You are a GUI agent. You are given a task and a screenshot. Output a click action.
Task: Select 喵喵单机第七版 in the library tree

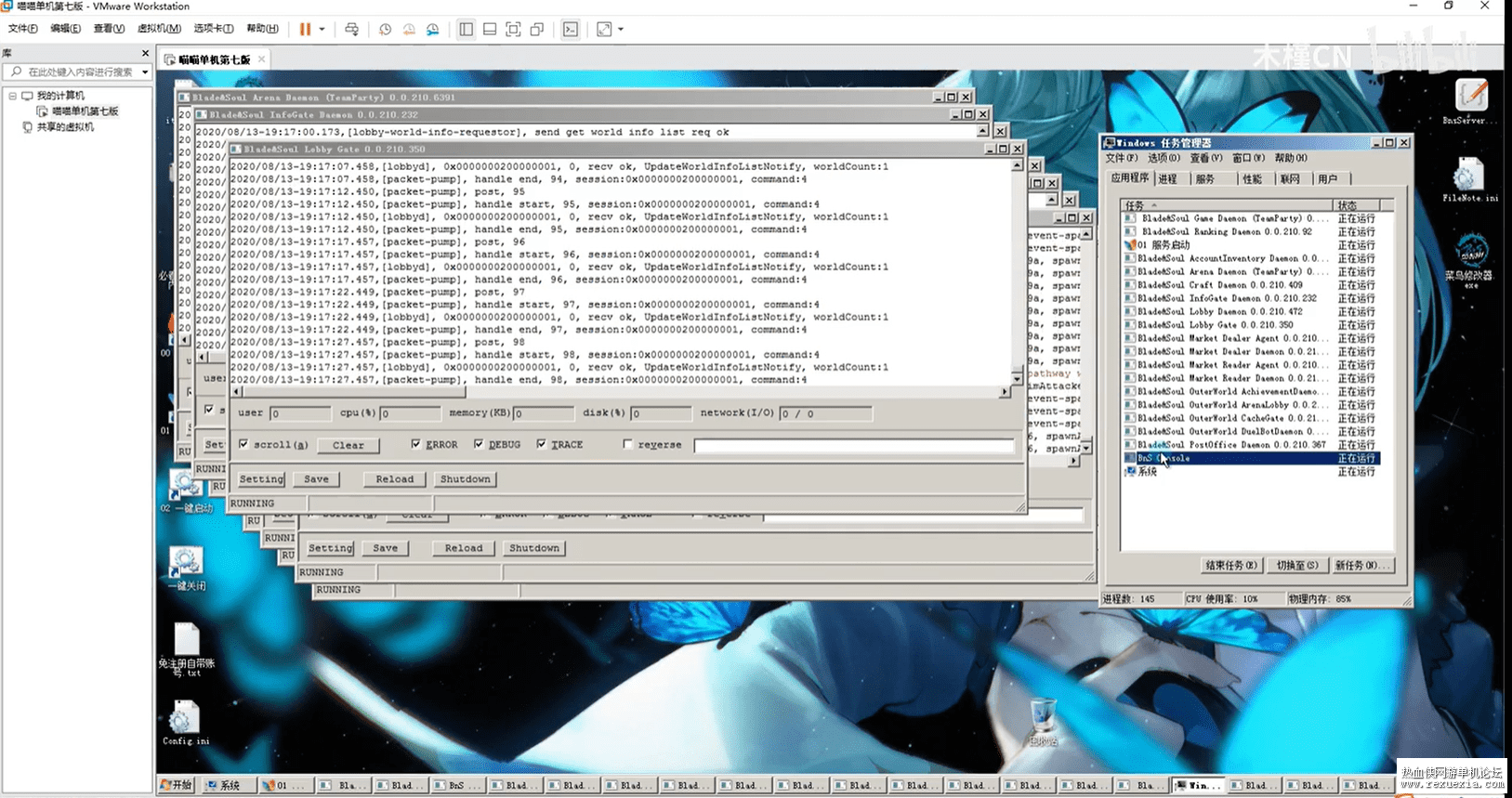tap(85, 111)
